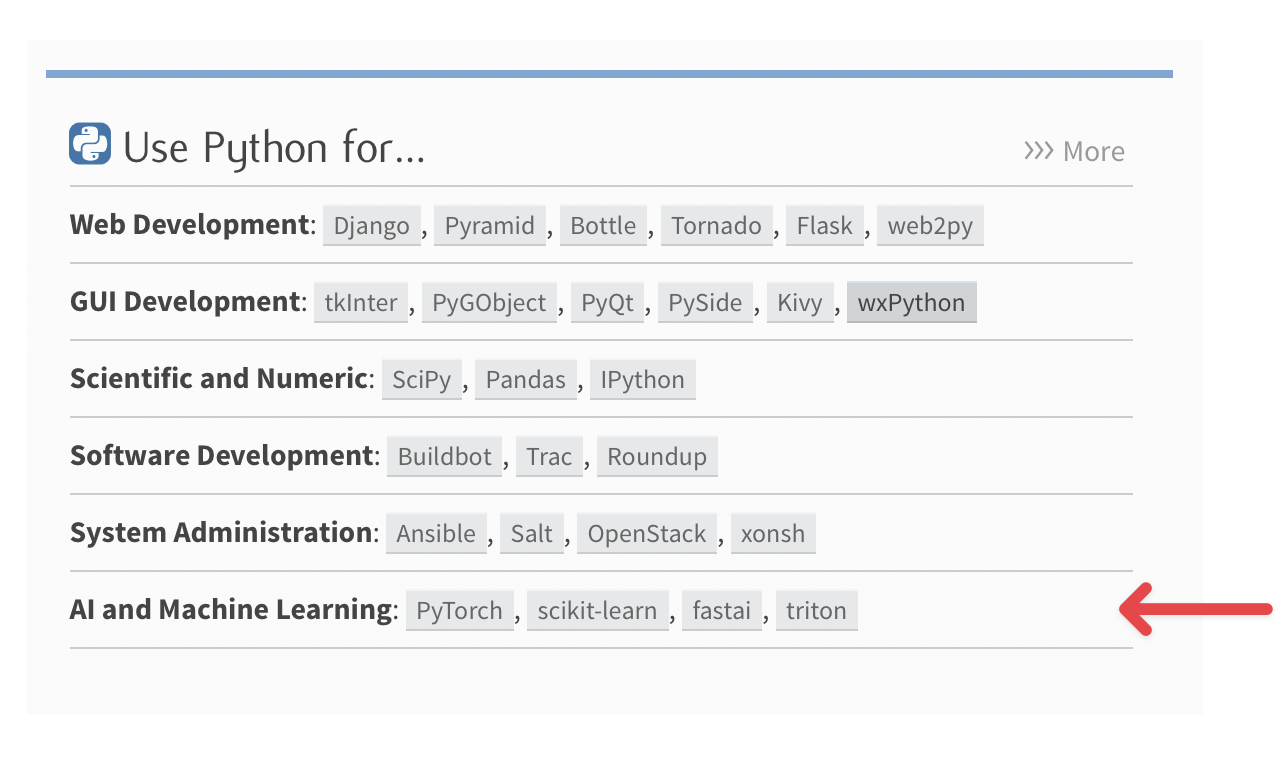Viewport: 1286px width, 758px height.
Task: Select the Ansible link
Action: (x=436, y=533)
